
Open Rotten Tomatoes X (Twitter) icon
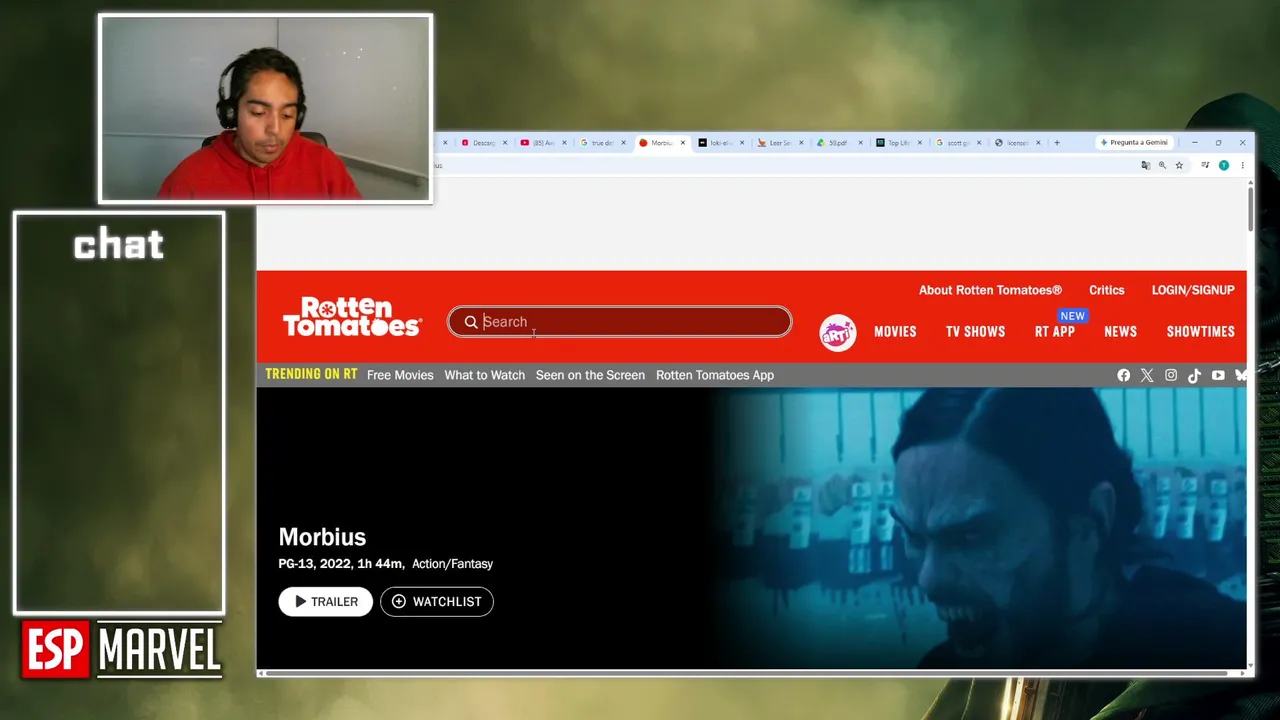(1147, 375)
